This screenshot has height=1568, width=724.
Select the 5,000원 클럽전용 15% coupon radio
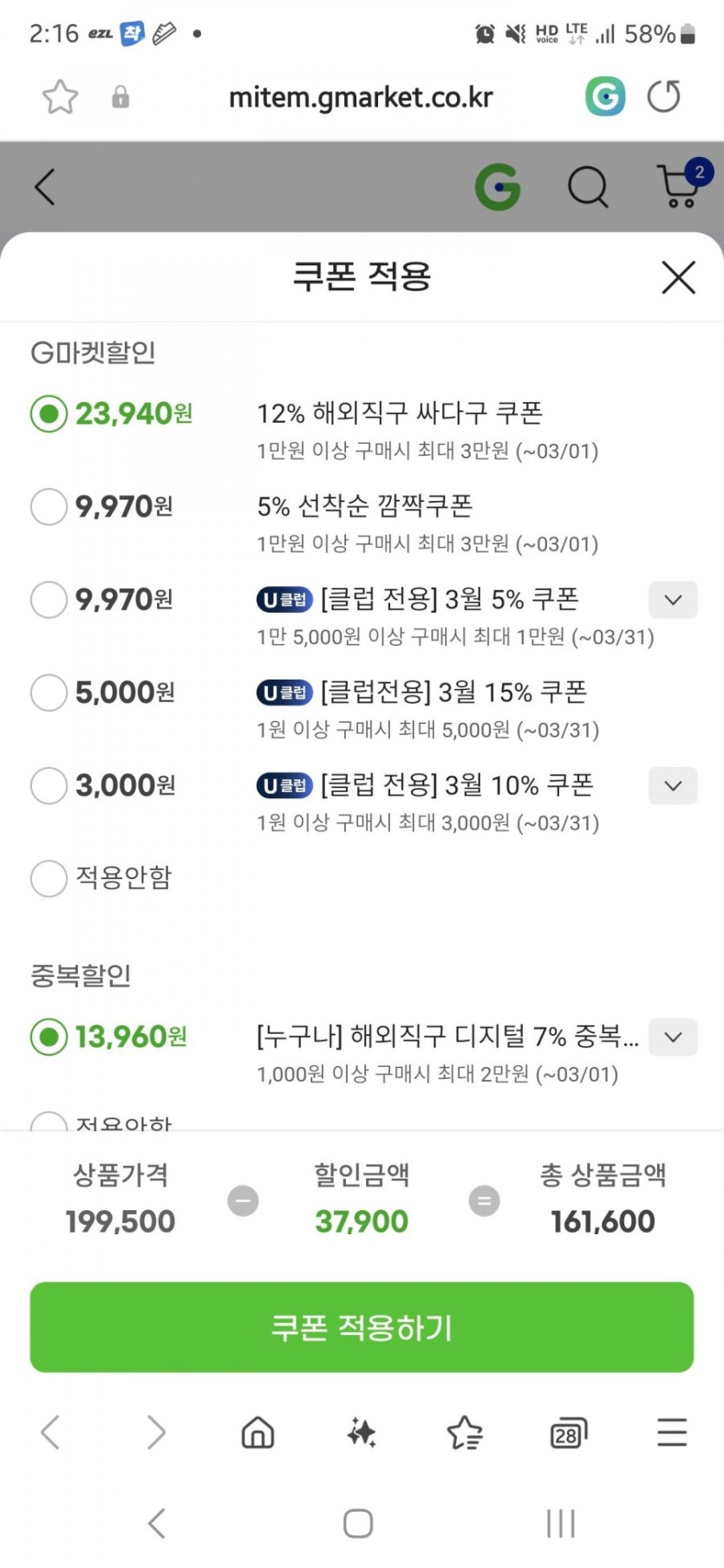(49, 693)
